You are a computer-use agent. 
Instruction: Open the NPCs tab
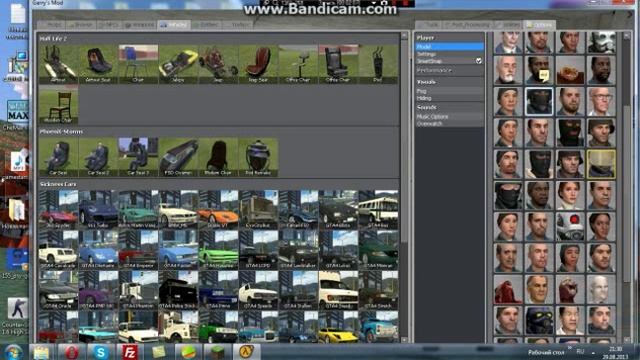tap(109, 25)
